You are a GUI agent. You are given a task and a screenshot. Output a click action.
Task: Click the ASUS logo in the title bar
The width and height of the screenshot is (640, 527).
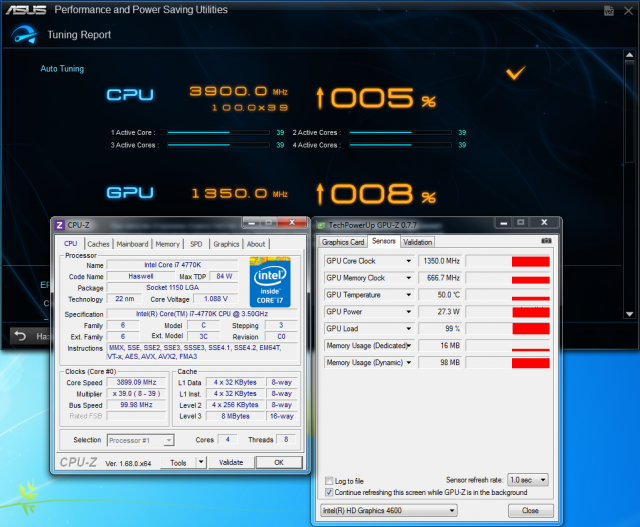point(26,10)
